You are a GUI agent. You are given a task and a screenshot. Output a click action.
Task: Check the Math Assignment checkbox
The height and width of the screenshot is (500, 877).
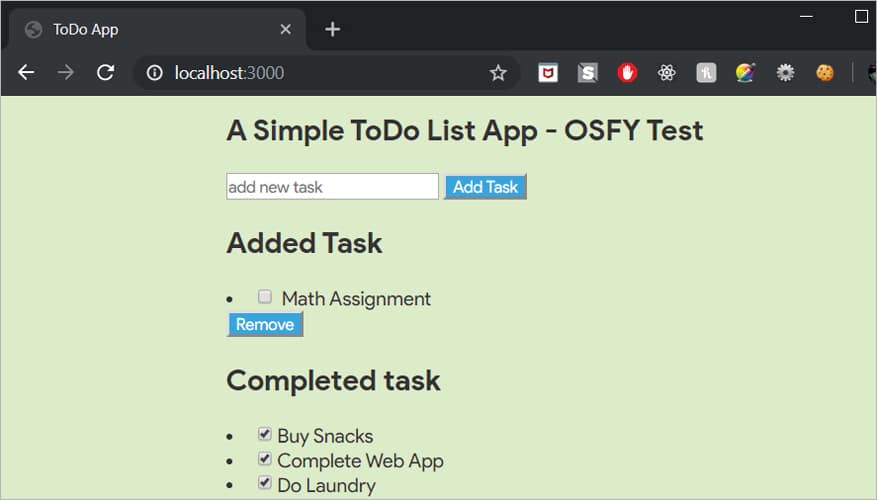[x=265, y=296]
